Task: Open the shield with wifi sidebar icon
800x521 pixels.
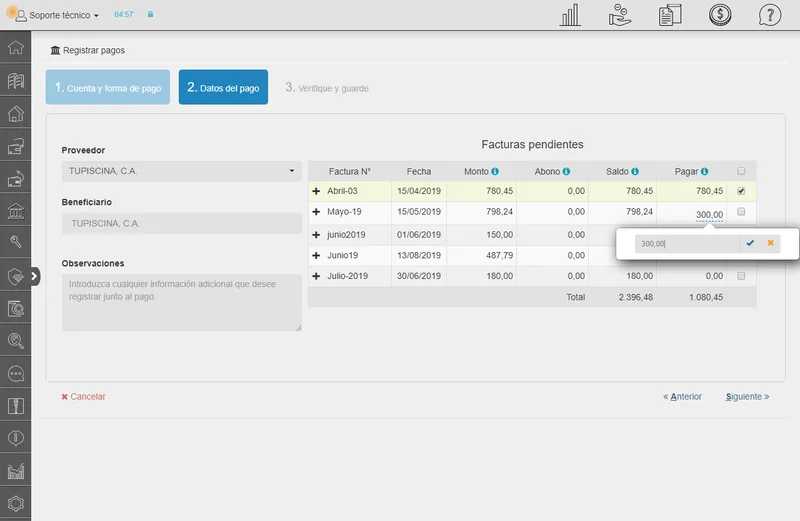Action: [x=15, y=276]
